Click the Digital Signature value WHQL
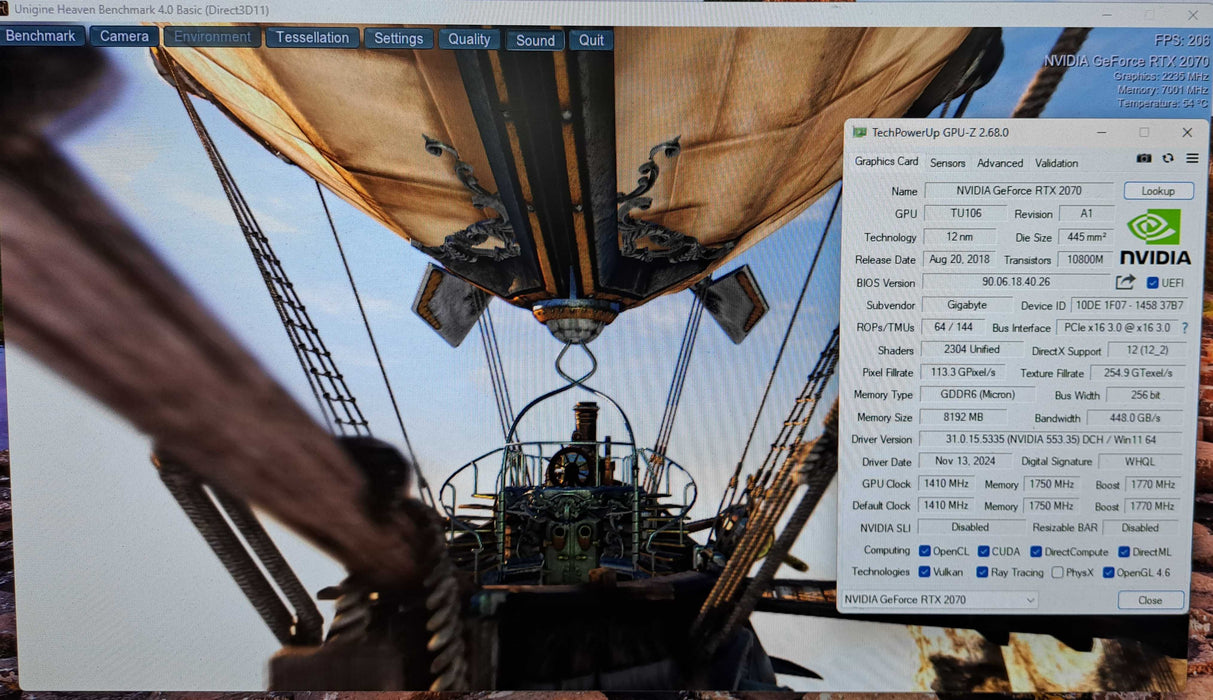This screenshot has height=700, width=1213. pos(1140,462)
